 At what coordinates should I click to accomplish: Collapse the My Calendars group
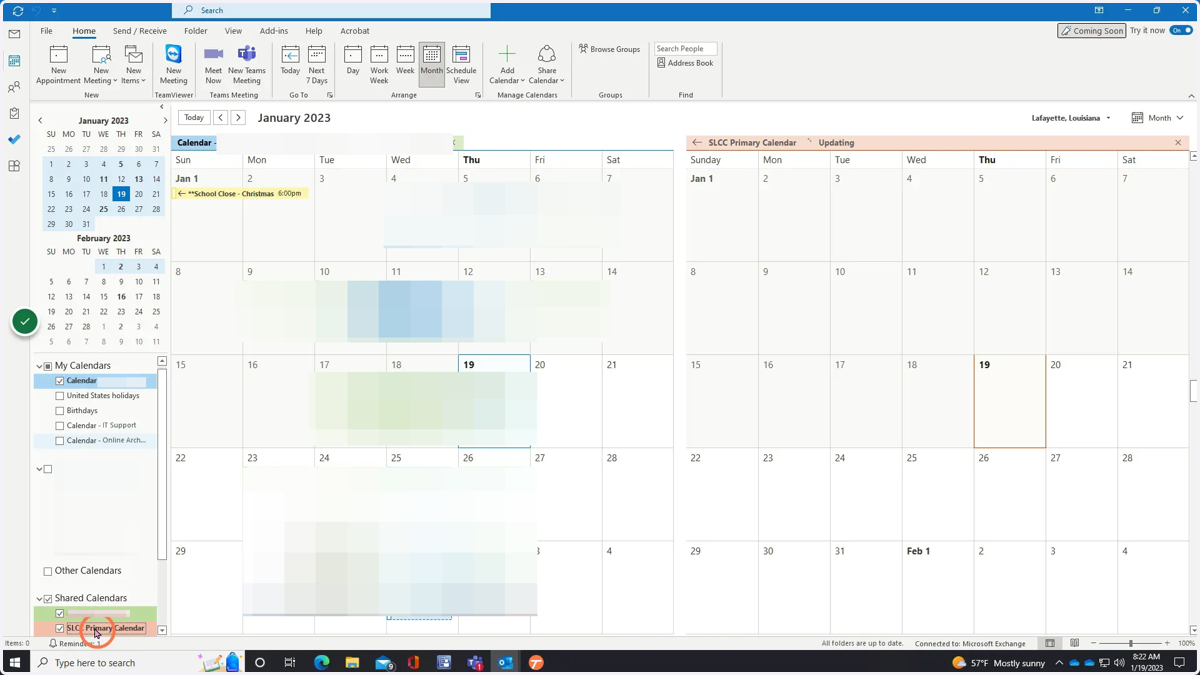pyautogui.click(x=39, y=366)
